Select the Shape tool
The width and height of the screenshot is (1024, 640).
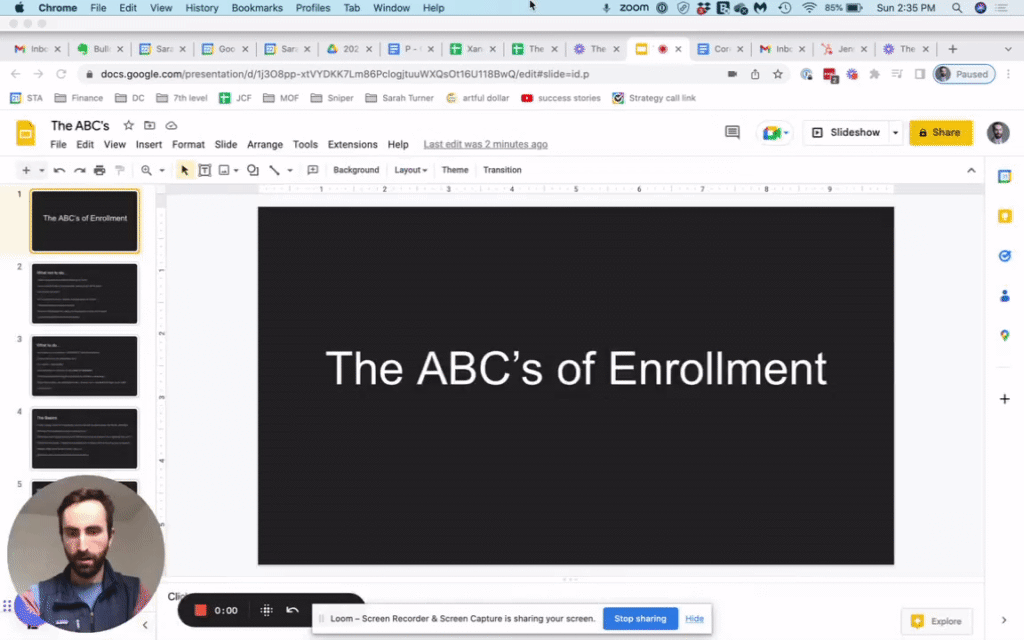pyautogui.click(x=253, y=170)
